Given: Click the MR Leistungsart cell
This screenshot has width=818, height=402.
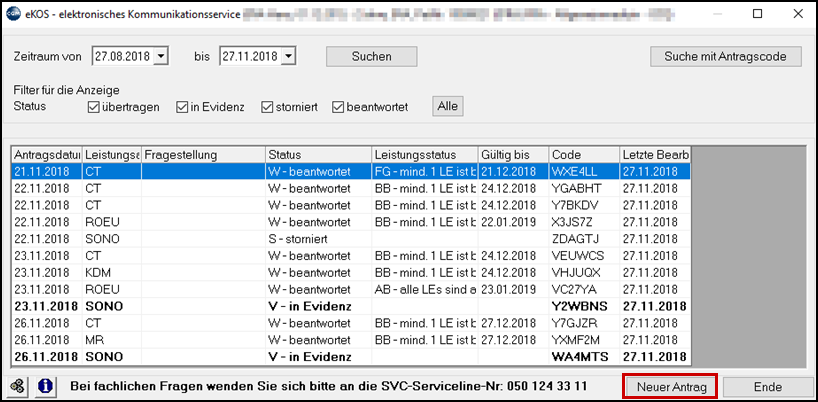Looking at the screenshot, I should 112,340.
